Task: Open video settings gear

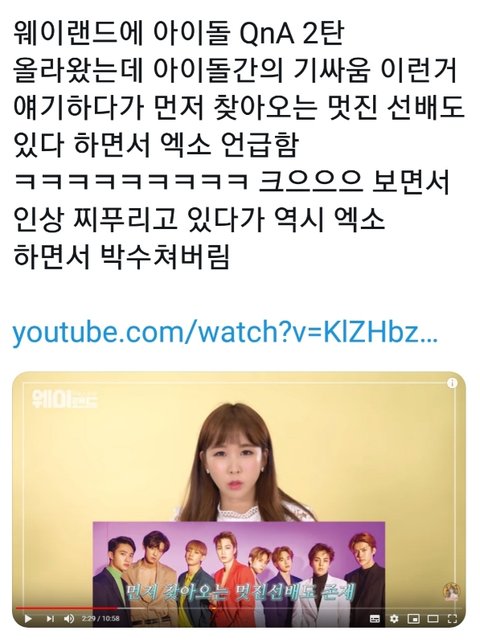Action: click(394, 618)
